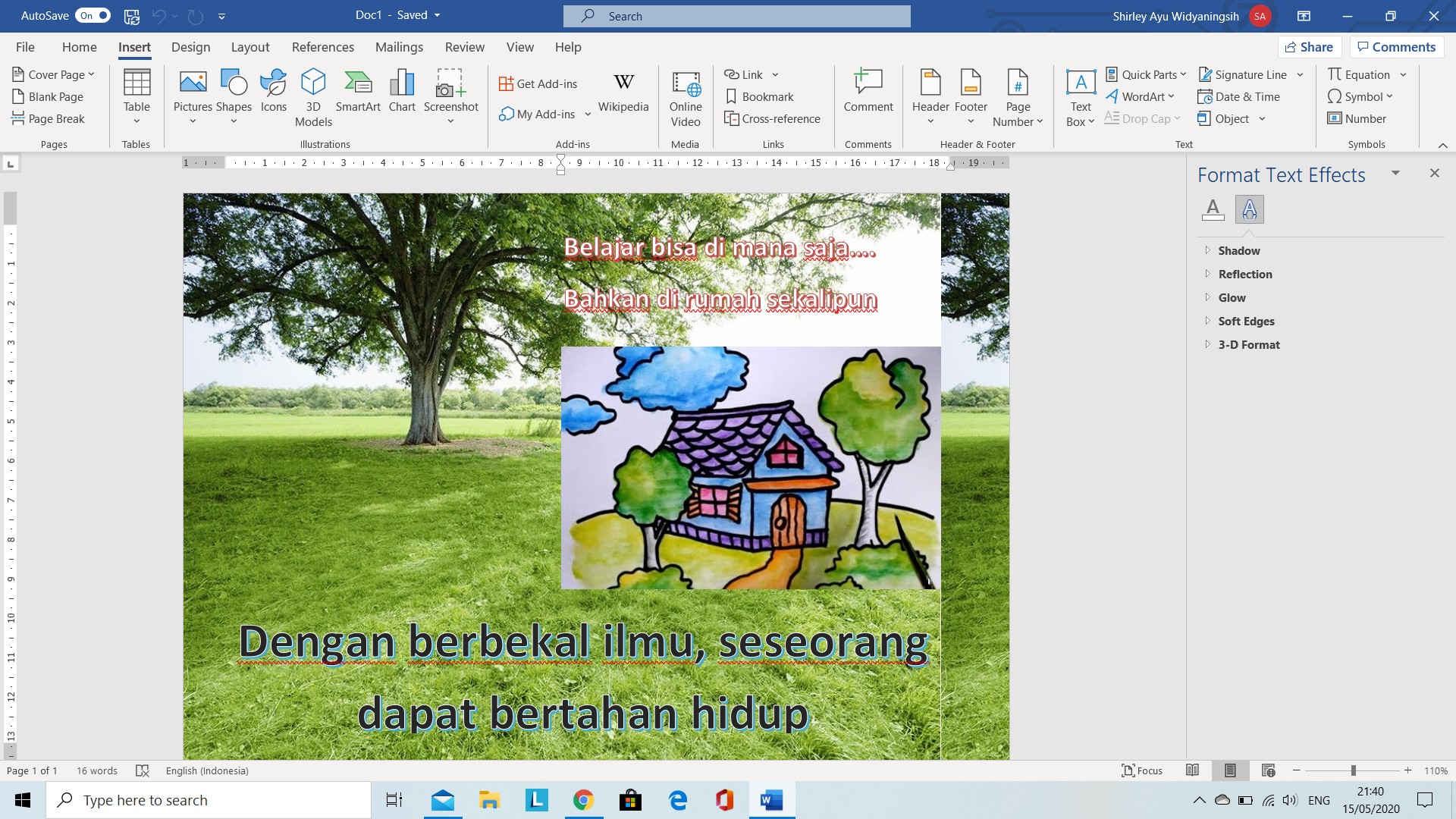Add a new Comment from the ribbon
Screen dimensions: 1456x819
(x=868, y=91)
